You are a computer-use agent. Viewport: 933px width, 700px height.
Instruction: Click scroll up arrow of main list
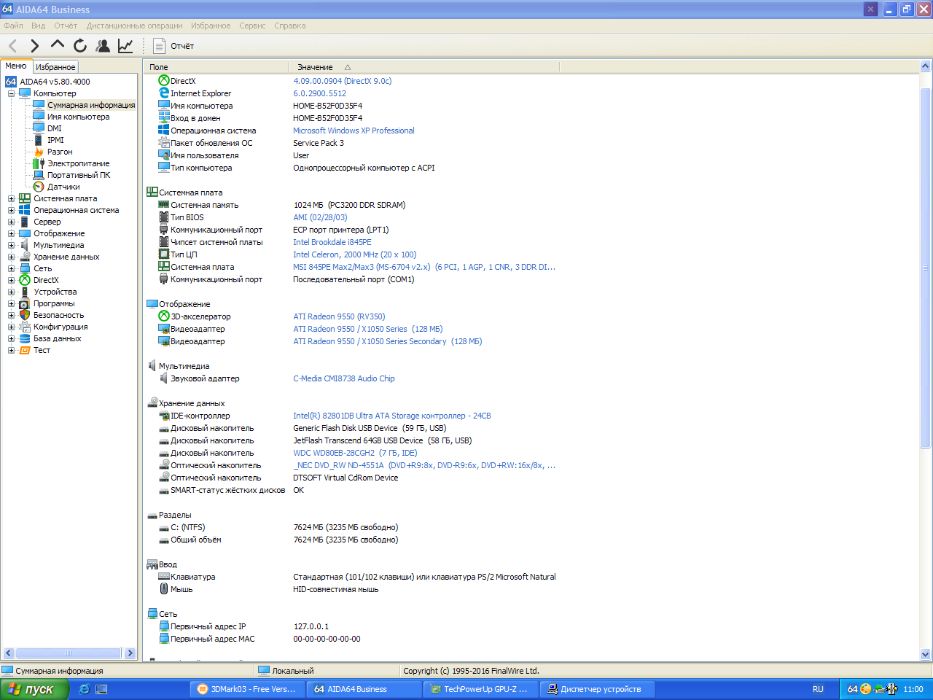(x=925, y=67)
